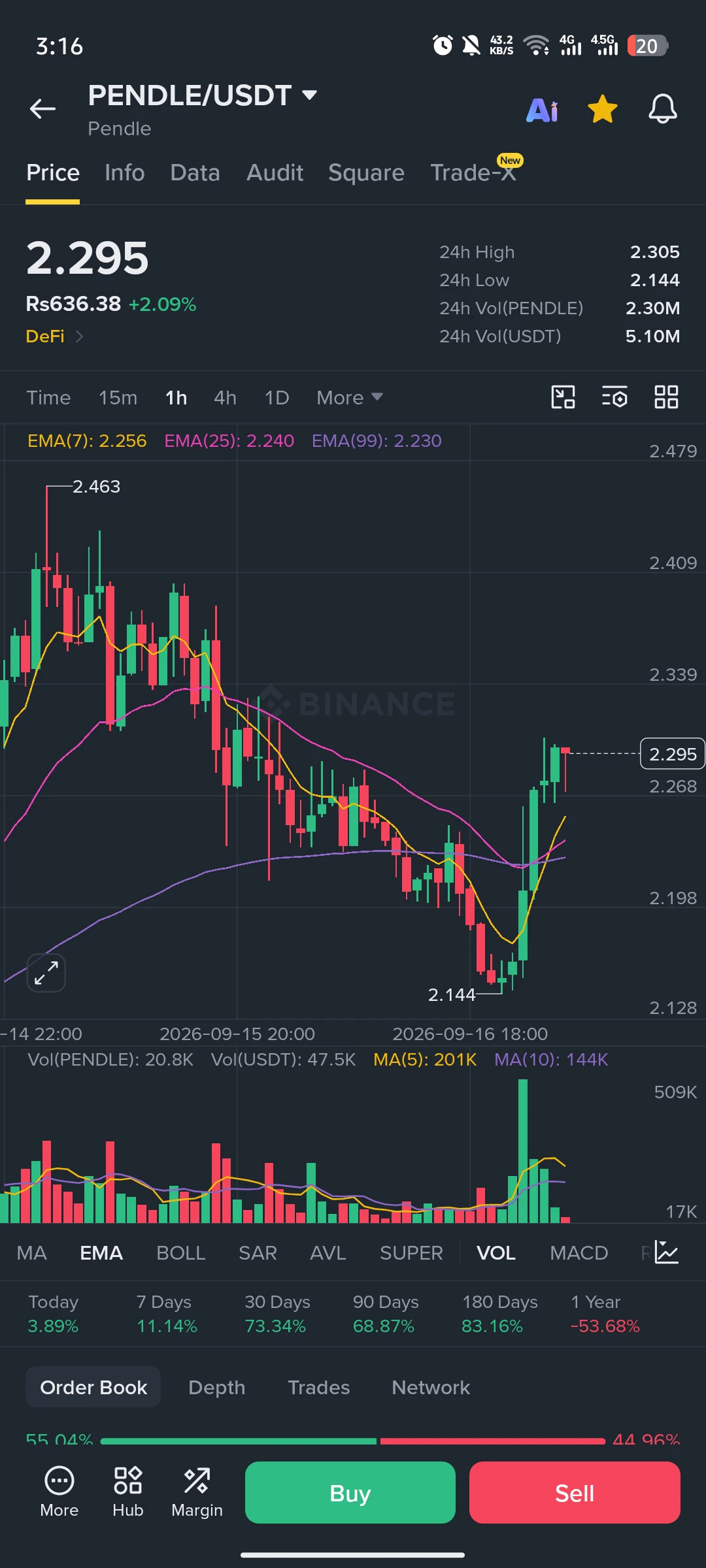Expand the PENDLE/USDT pair dropdown arrow
The image size is (706, 1568).
point(310,95)
